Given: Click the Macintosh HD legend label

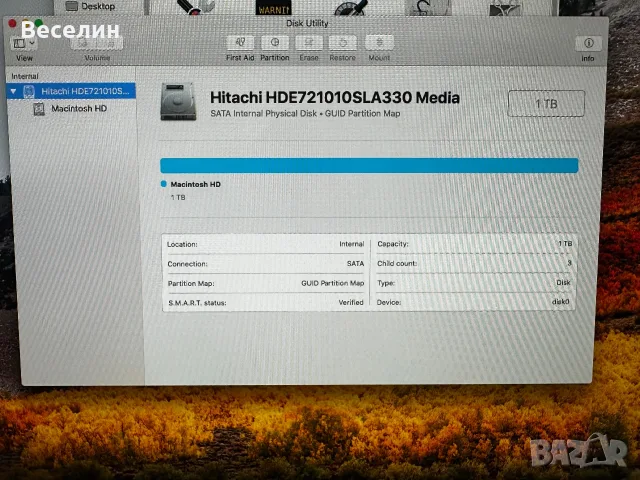Looking at the screenshot, I should pos(196,184).
